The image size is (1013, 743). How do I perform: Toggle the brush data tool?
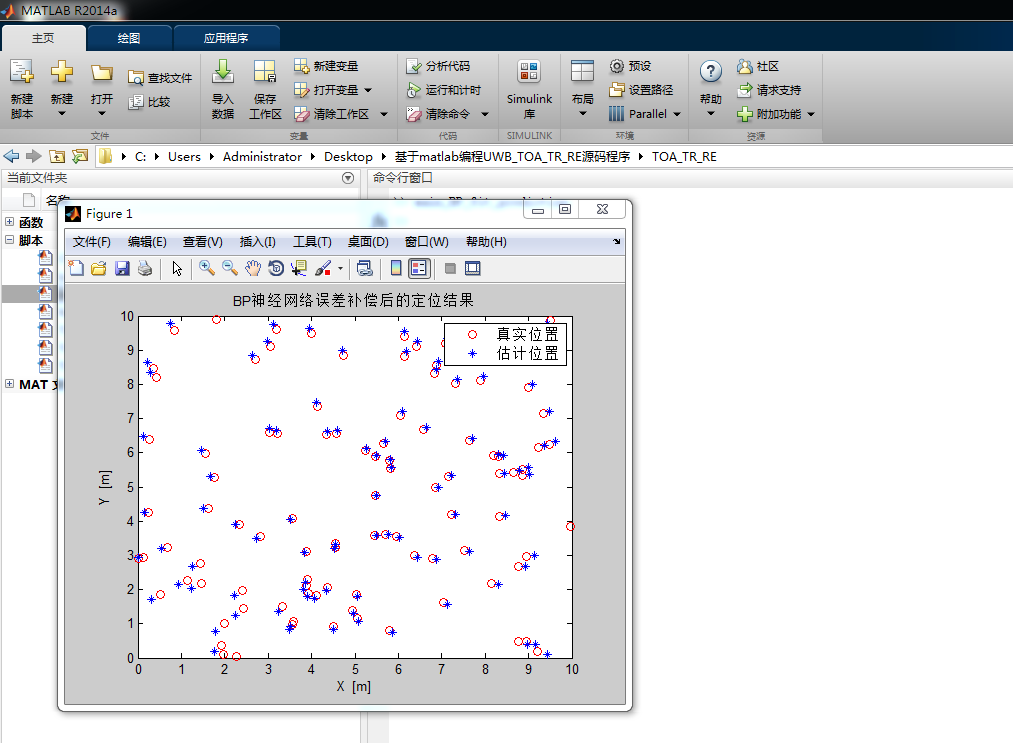pyautogui.click(x=323, y=268)
